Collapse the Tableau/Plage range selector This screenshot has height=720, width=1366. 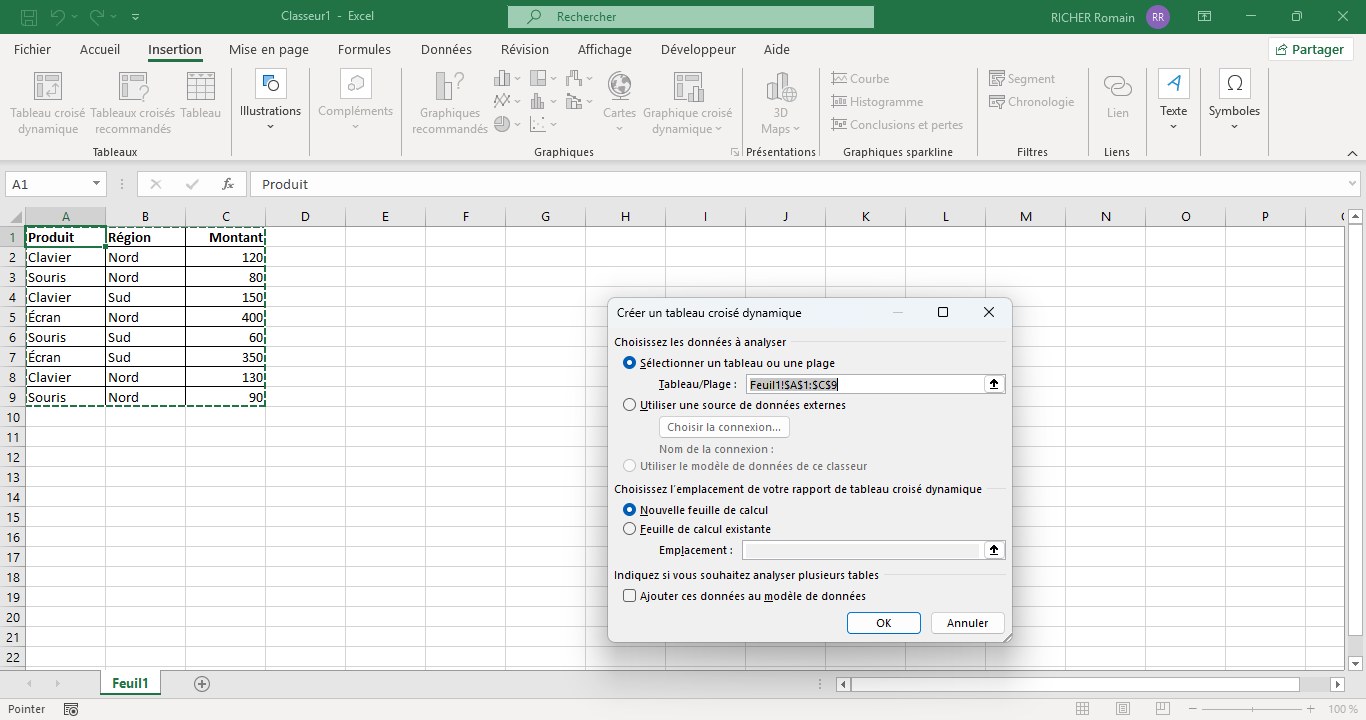tap(994, 384)
